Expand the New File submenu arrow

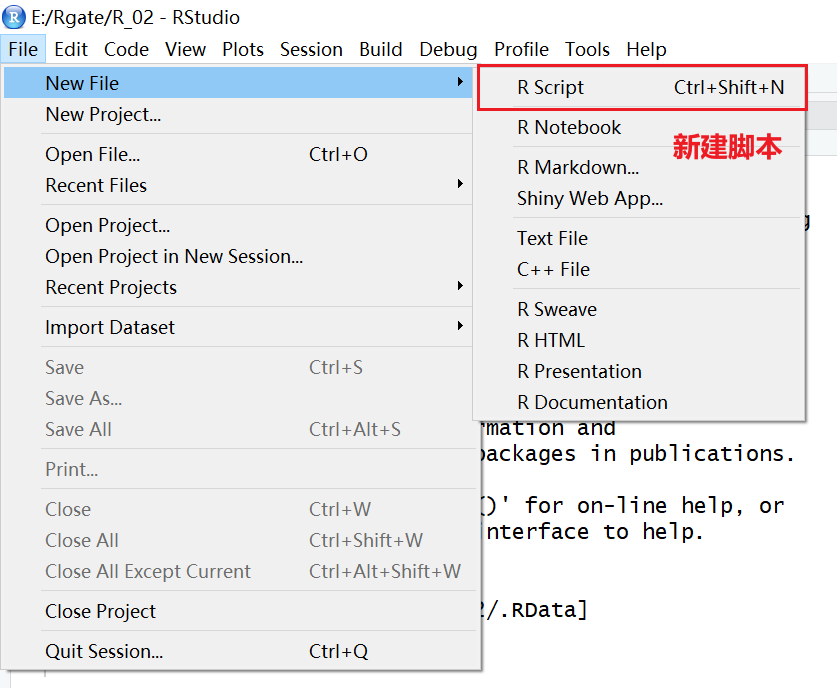(460, 82)
